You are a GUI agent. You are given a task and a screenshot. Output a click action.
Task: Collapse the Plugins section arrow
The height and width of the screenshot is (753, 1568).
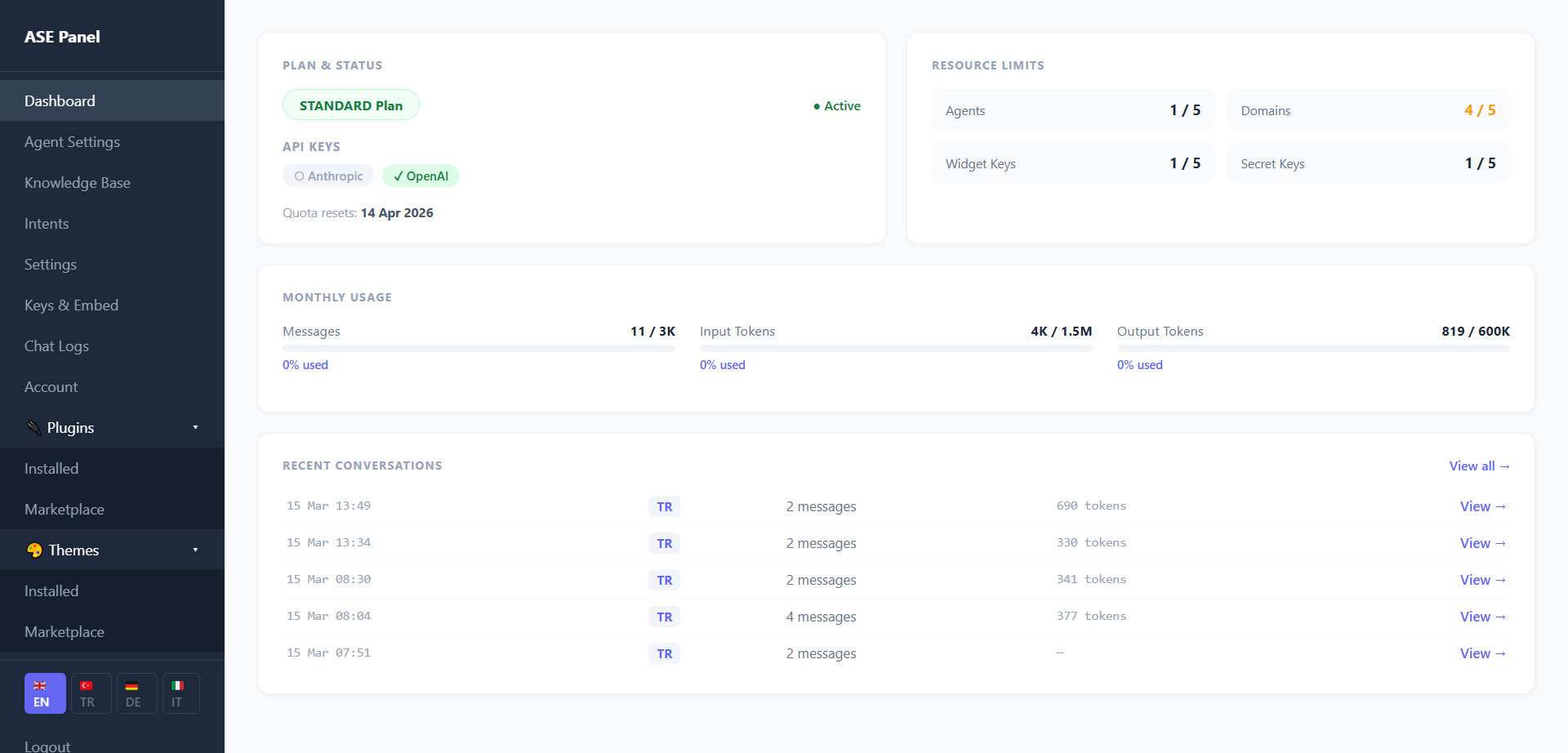[195, 427]
